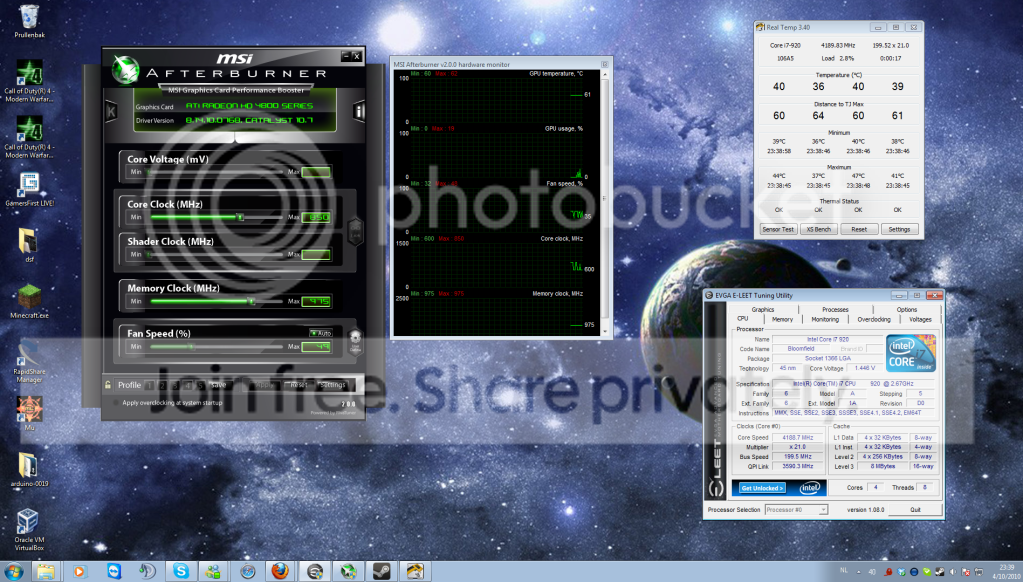Click the Intel logo in E-LEET window
Image resolution: width=1023 pixels, height=582 pixels.
(810, 487)
